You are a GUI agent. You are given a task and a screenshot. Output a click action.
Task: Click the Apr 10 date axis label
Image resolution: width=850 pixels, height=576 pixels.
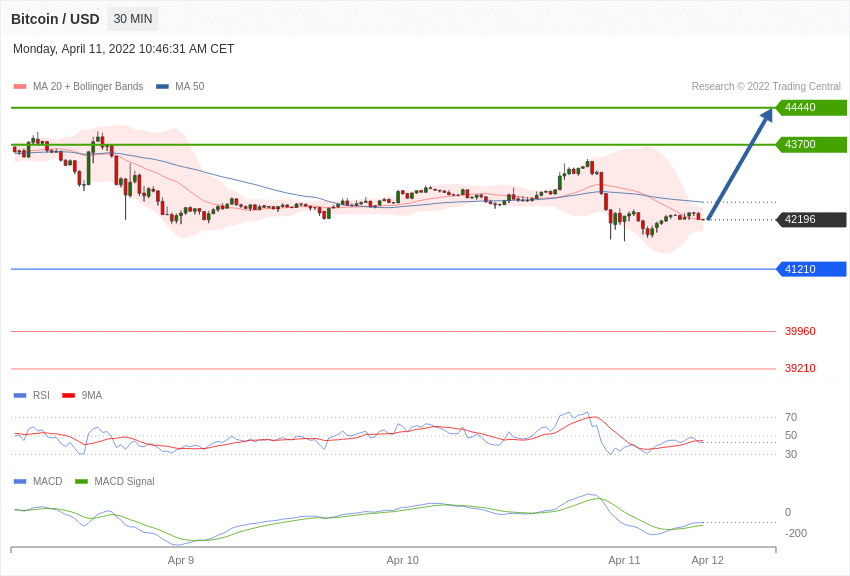click(x=403, y=560)
